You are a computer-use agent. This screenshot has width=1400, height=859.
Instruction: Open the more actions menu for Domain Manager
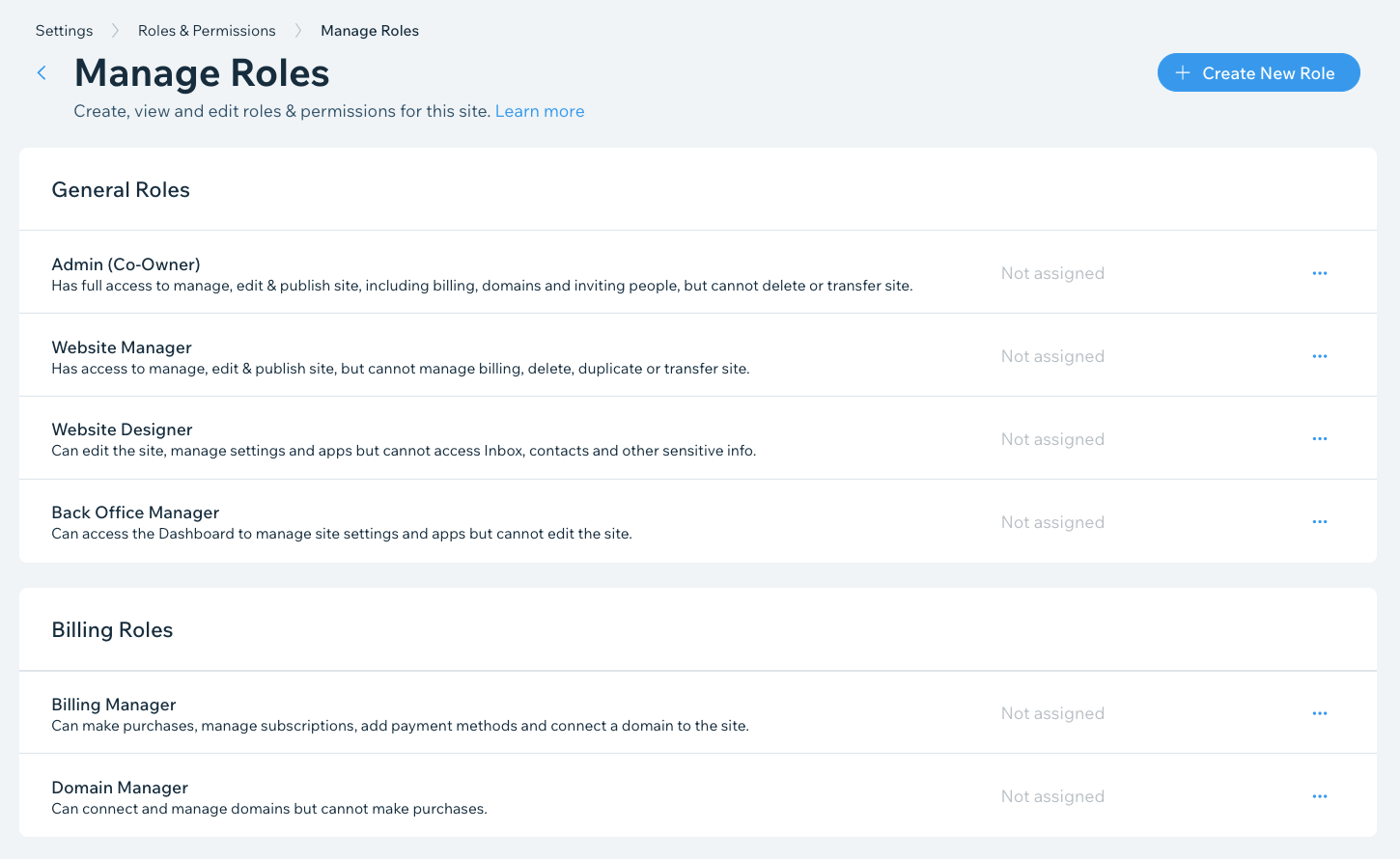coord(1320,796)
